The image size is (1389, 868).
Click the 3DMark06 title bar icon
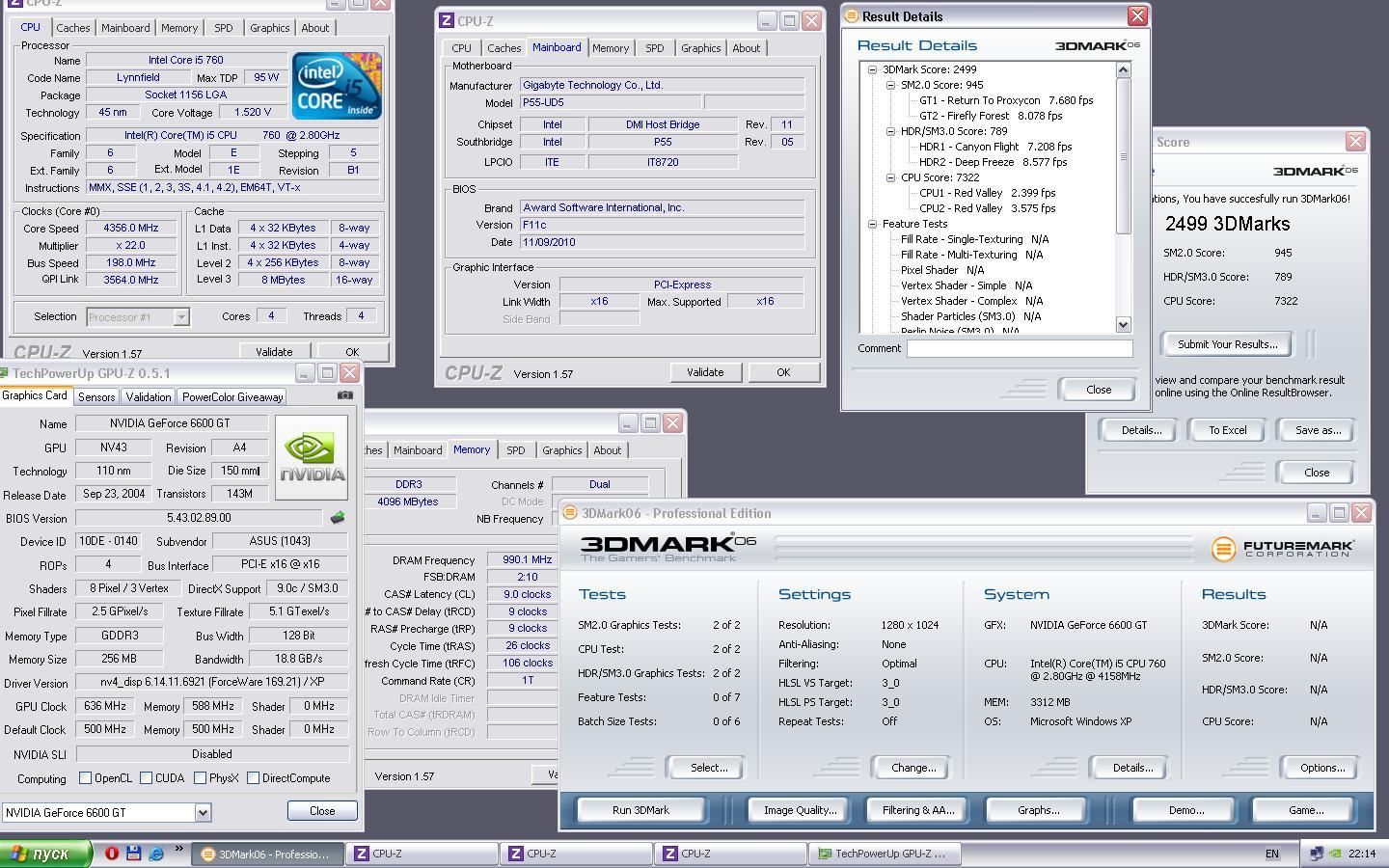pos(570,513)
